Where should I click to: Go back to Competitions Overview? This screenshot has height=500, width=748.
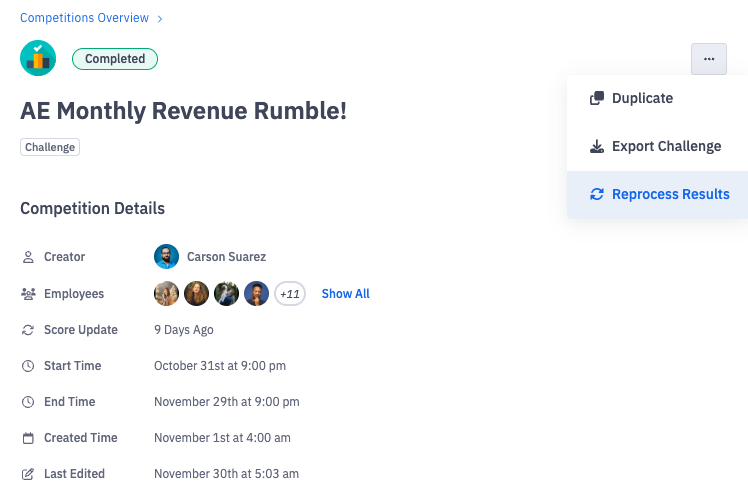(x=84, y=18)
